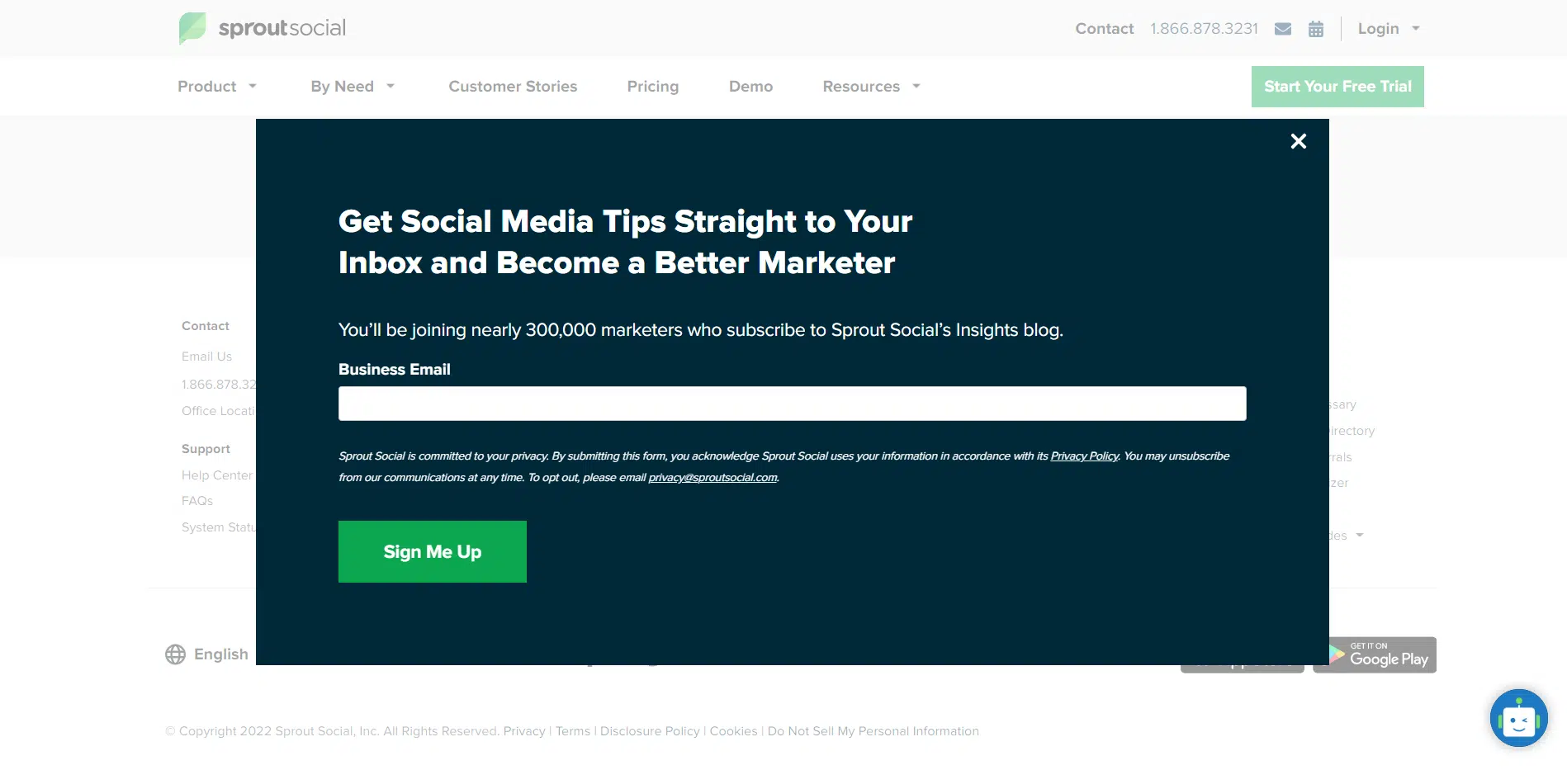Viewport: 1567px width, 784px height.
Task: Click the globe language icon
Action: coord(175,654)
